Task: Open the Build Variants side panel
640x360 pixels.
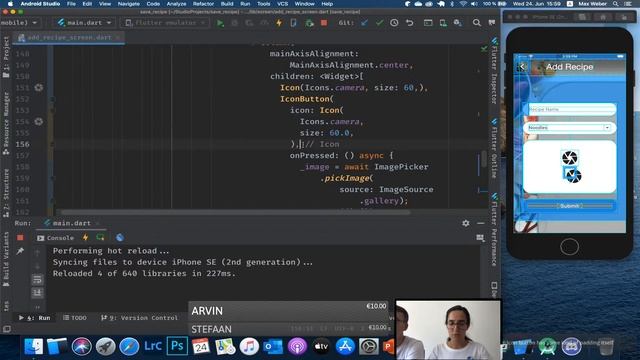Action: (6, 259)
